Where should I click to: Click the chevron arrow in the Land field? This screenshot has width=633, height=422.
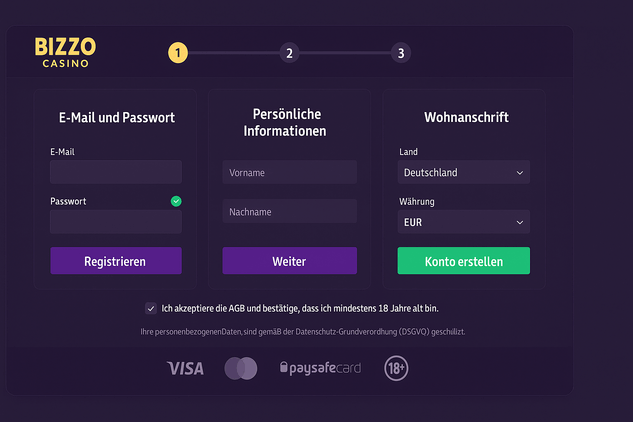[x=520, y=173]
